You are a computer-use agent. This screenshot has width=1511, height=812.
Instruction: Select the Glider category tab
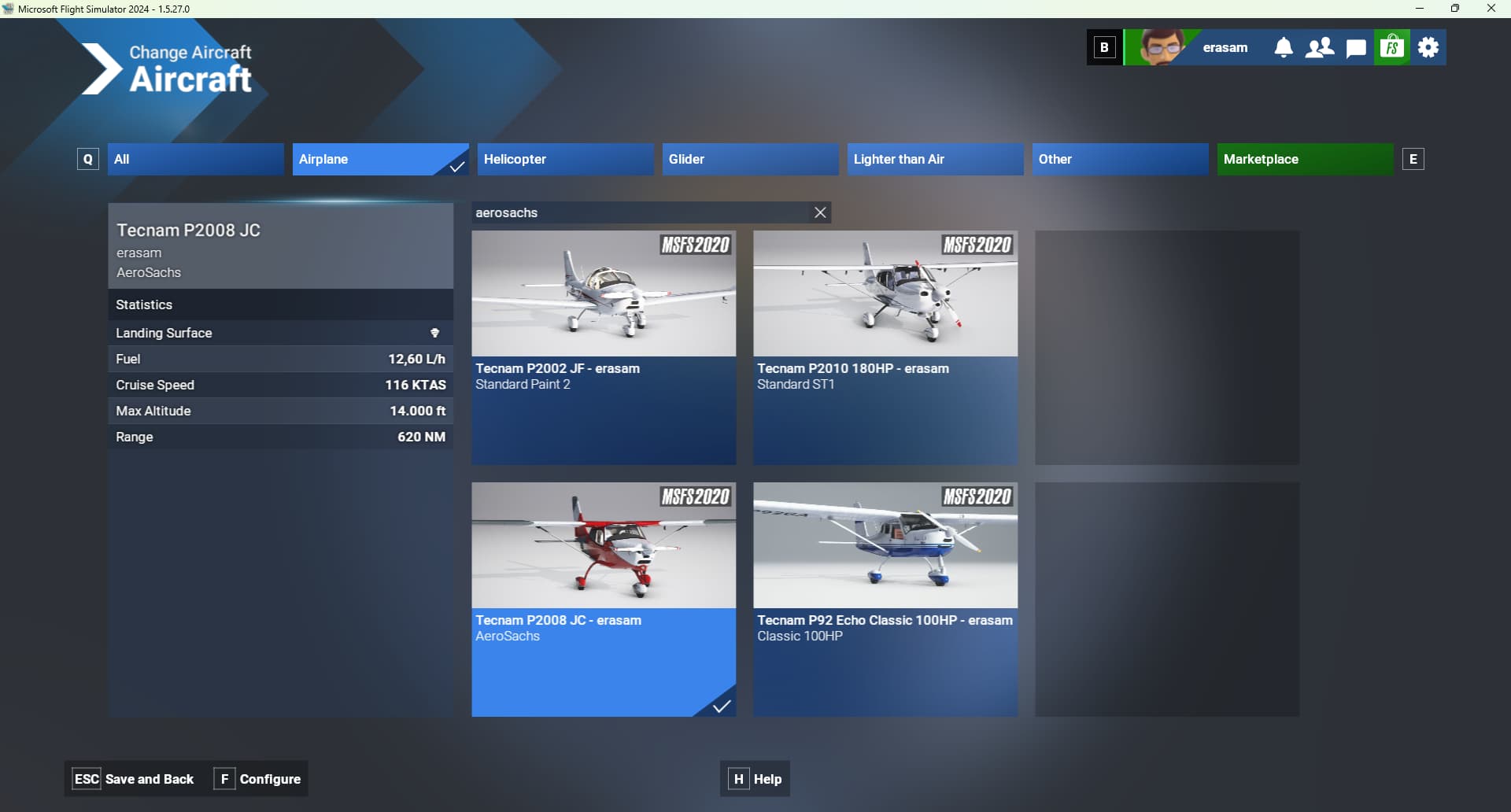tap(750, 159)
